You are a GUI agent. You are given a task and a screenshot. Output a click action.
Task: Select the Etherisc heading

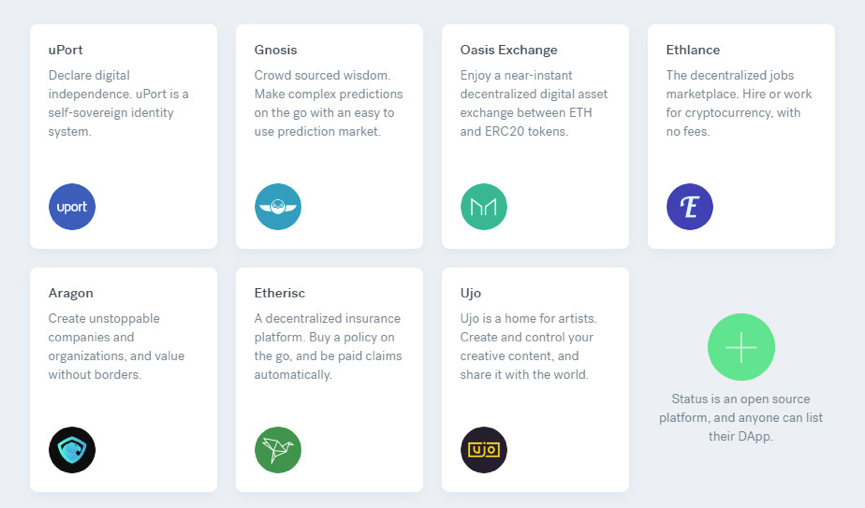(280, 293)
